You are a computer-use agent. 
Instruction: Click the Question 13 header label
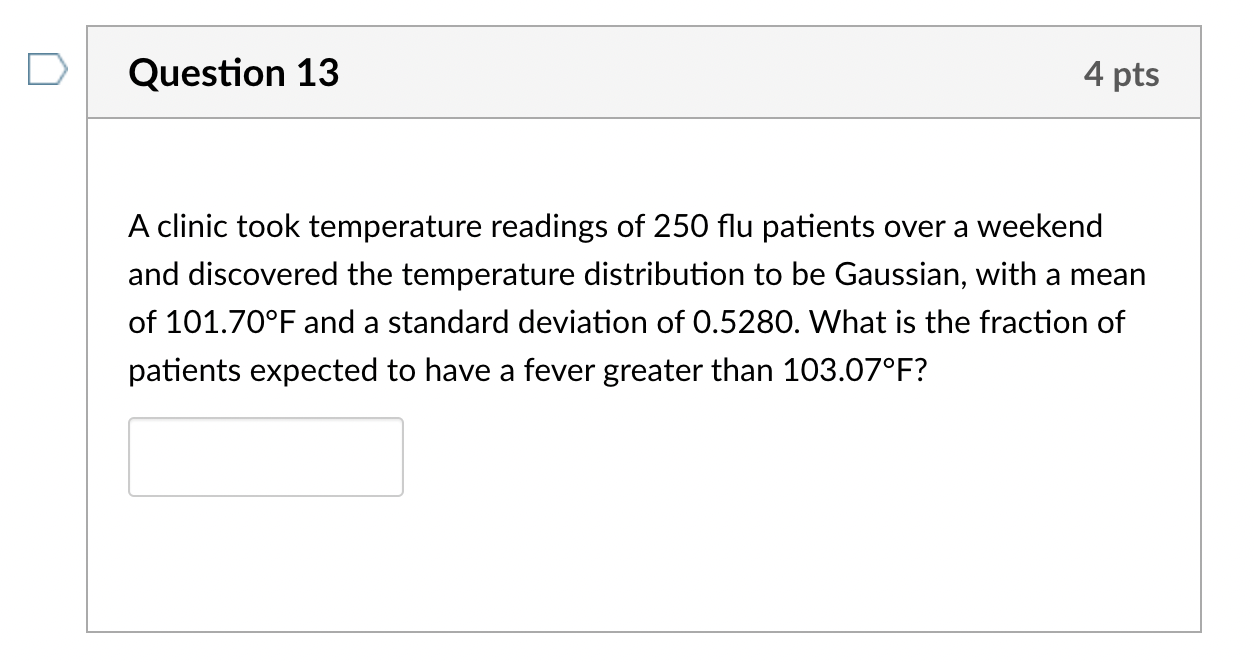tap(232, 72)
